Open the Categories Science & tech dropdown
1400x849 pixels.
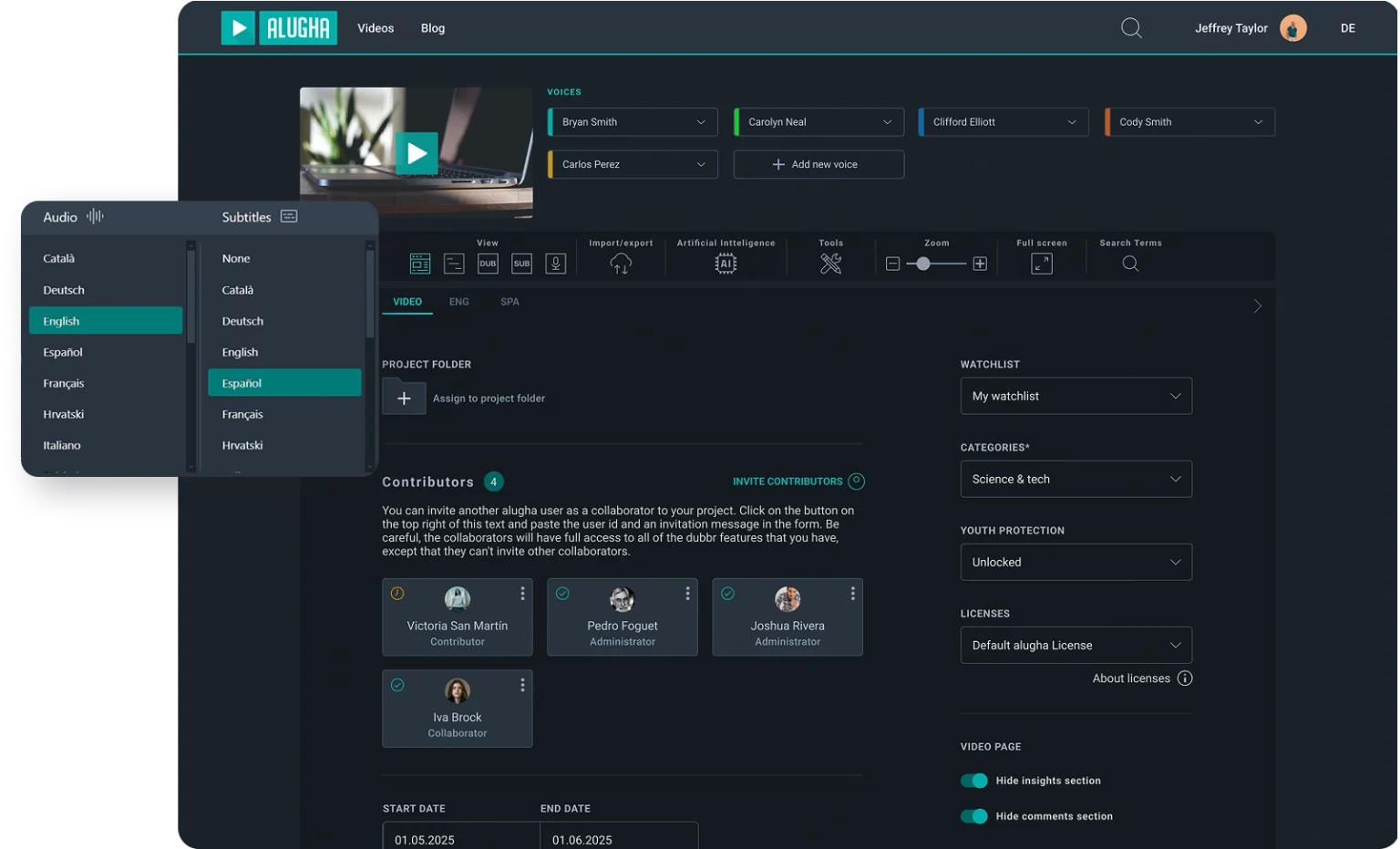pyautogui.click(x=1076, y=479)
